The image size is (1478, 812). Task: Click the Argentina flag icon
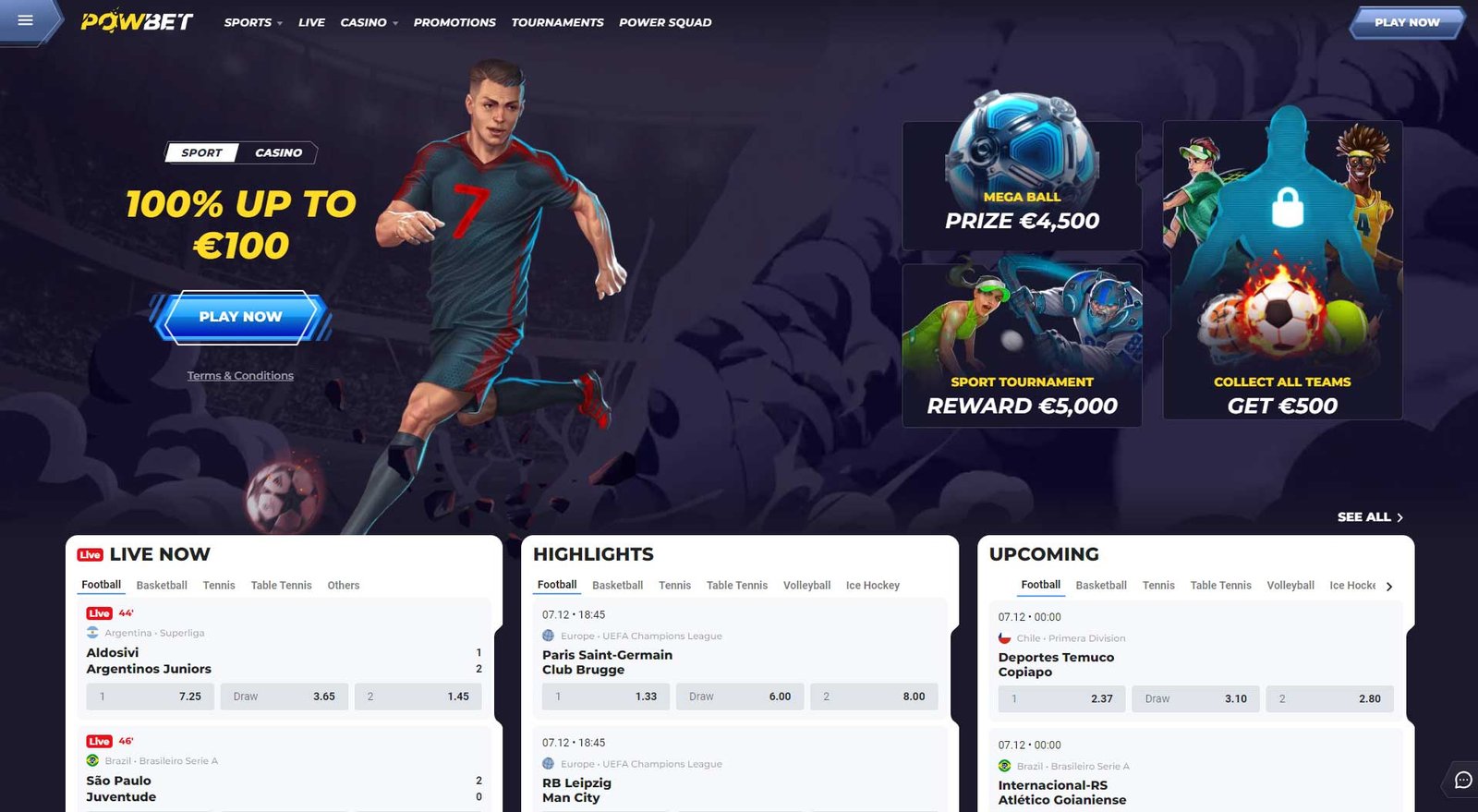click(92, 633)
